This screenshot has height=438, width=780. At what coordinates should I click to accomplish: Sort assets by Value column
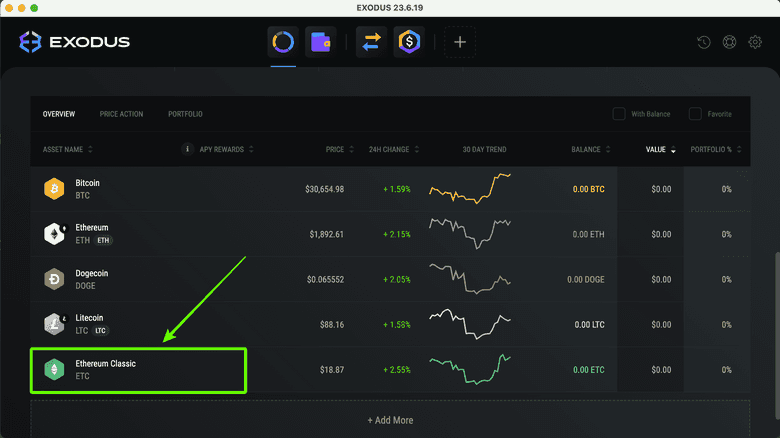(x=660, y=150)
